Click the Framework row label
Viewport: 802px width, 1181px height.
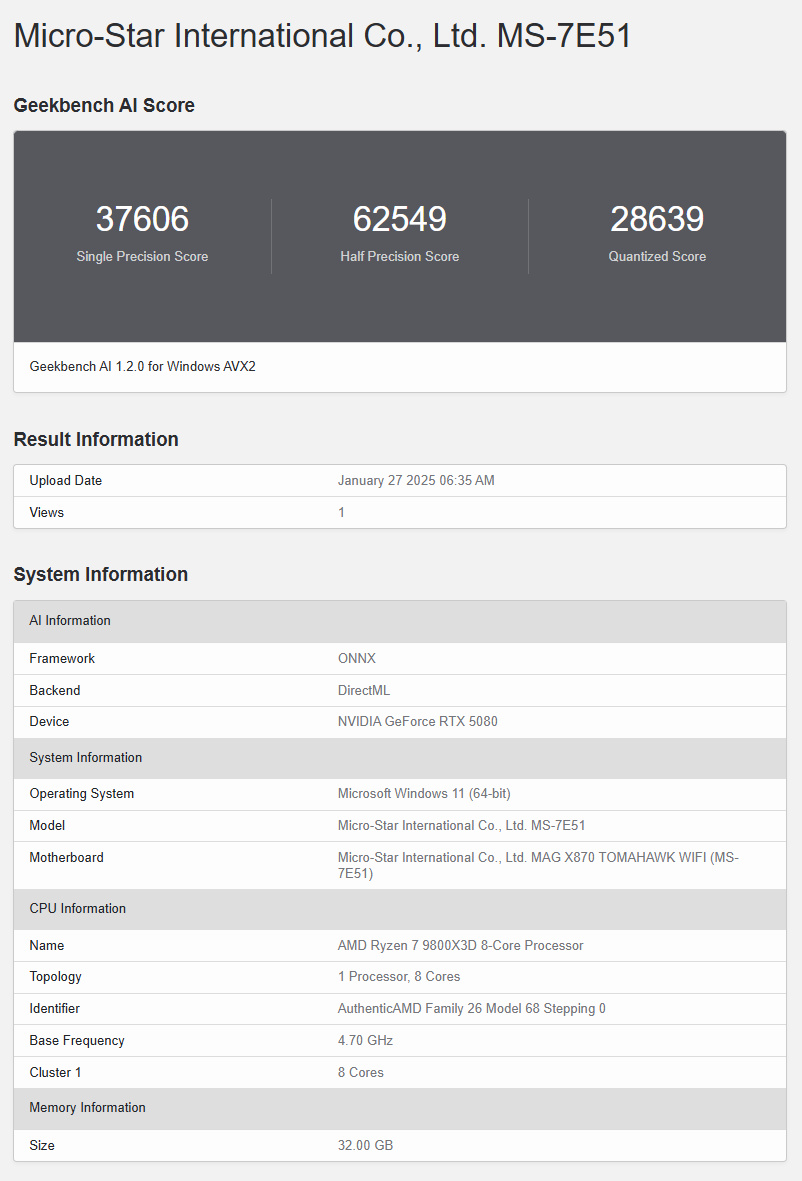pos(62,658)
